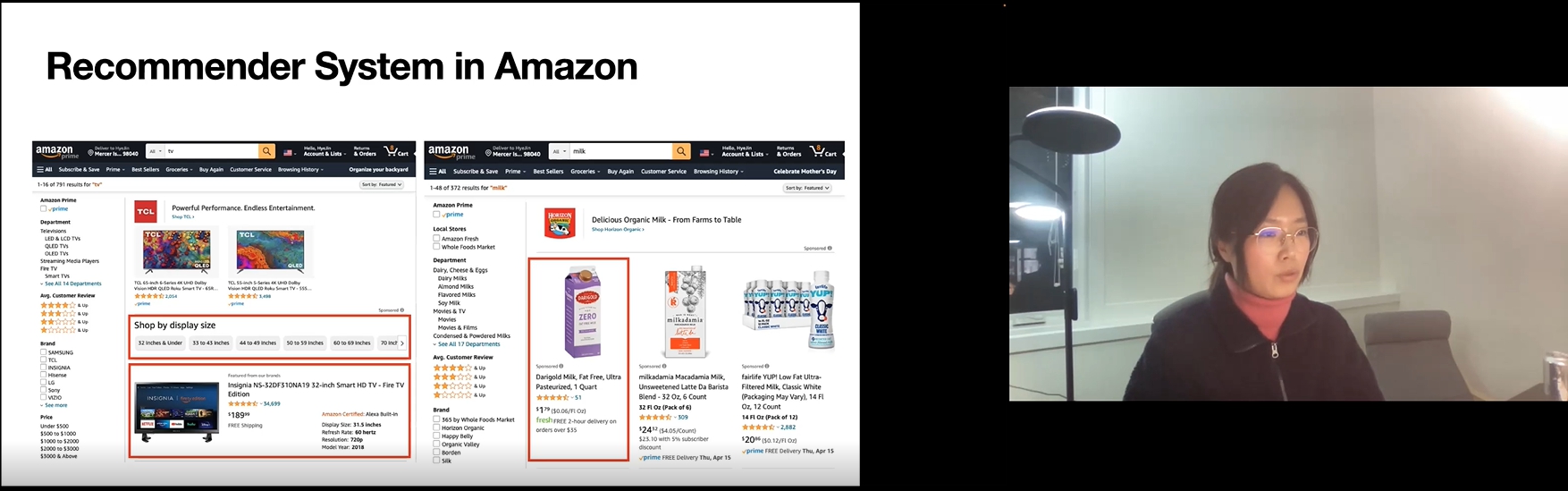The image size is (1568, 491).
Task: Follow the Shop Horizon Organic link
Action: click(618, 230)
